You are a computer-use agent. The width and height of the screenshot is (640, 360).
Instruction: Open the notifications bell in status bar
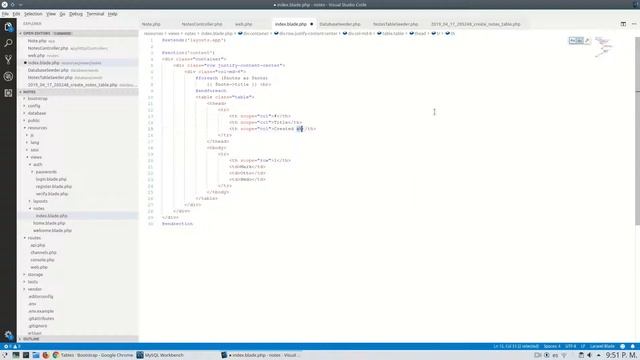(633, 346)
